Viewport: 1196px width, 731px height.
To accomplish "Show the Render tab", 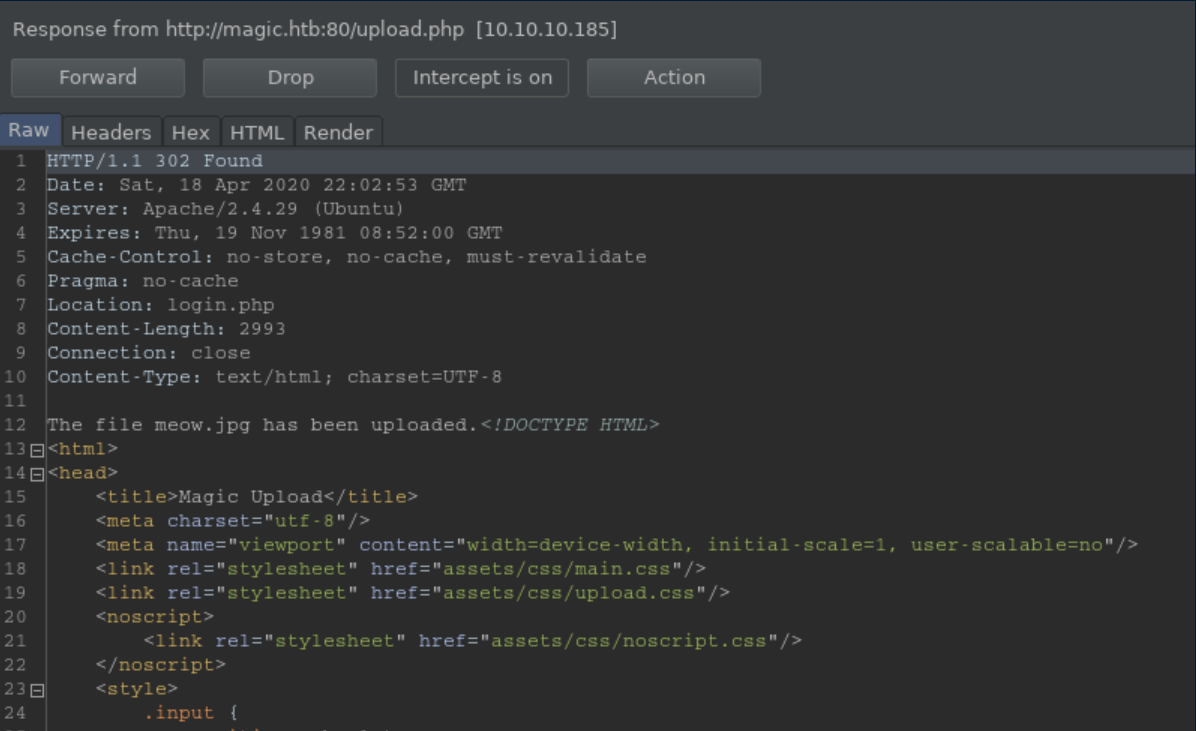I will tap(338, 132).
